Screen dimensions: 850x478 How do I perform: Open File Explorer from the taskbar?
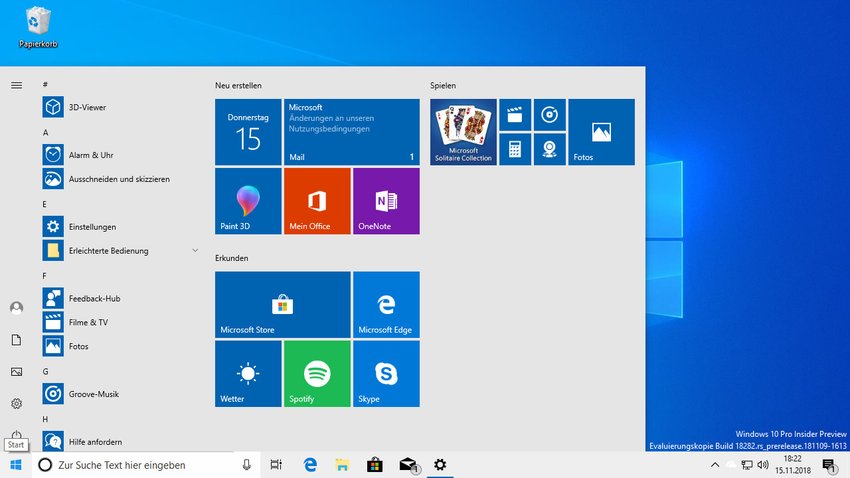342,464
